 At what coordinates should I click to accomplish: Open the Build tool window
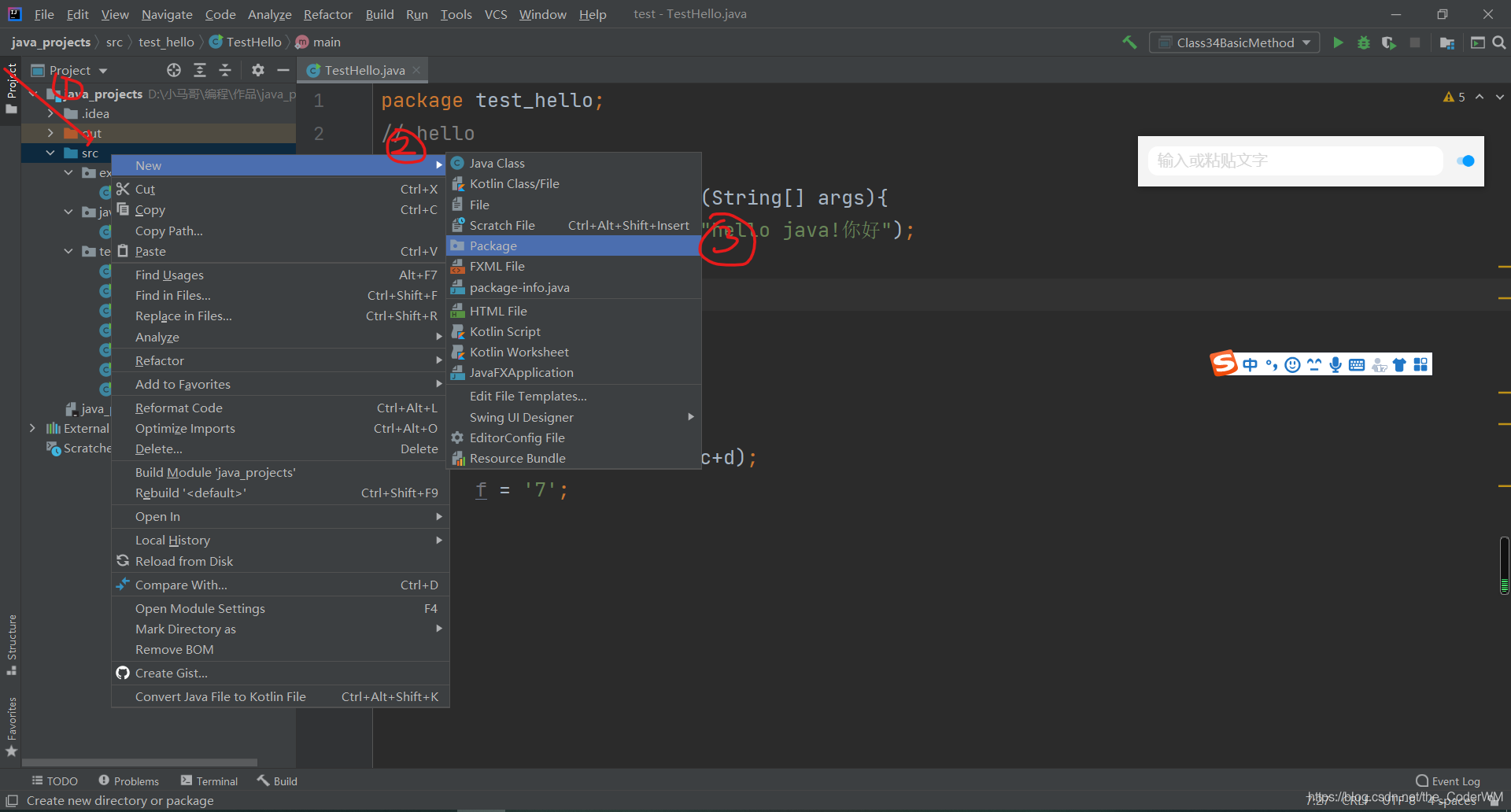(277, 781)
